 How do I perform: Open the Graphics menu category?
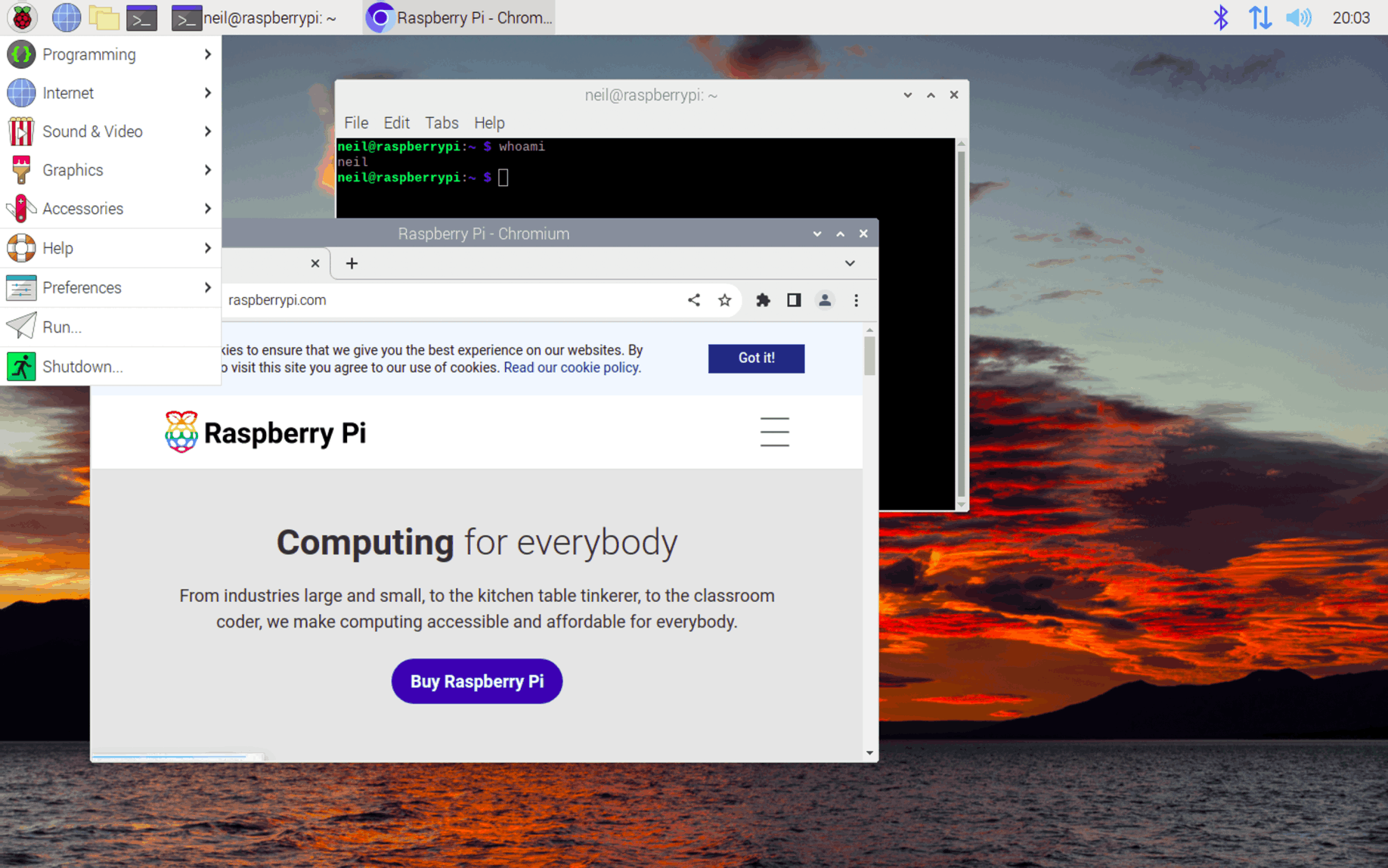[x=110, y=170]
